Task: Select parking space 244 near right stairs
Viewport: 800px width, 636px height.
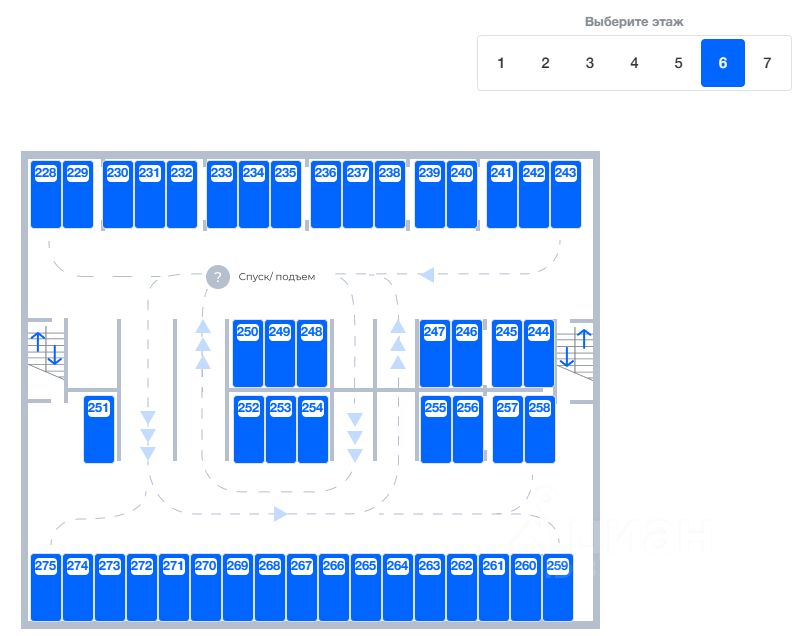Action: (539, 353)
